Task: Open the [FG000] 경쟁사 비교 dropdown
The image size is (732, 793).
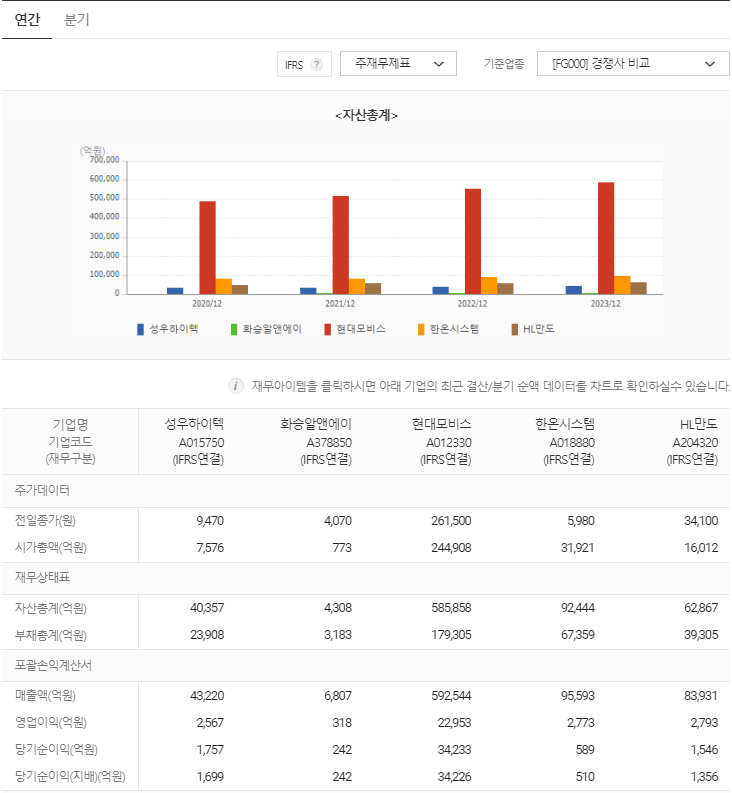Action: [633, 64]
